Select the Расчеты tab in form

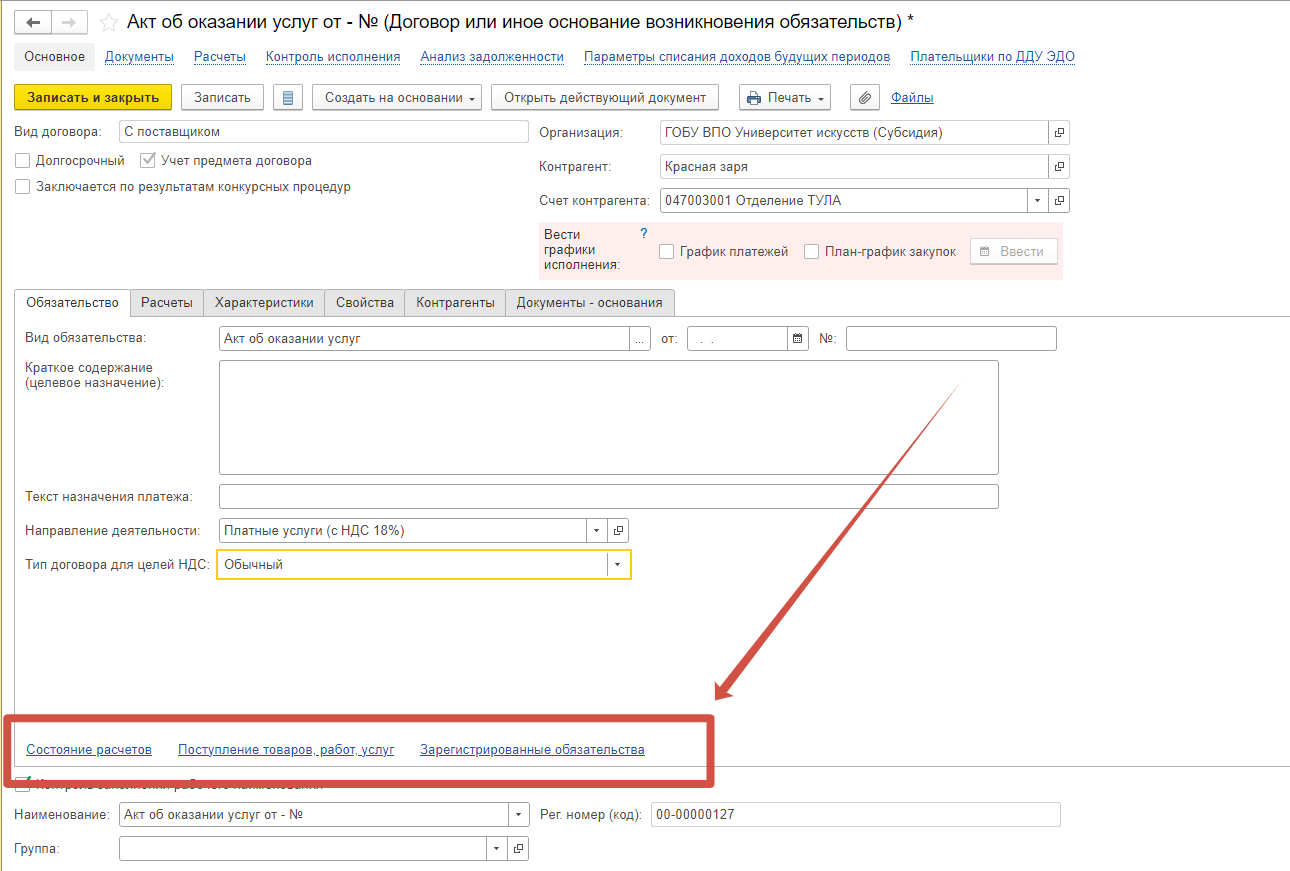[166, 302]
